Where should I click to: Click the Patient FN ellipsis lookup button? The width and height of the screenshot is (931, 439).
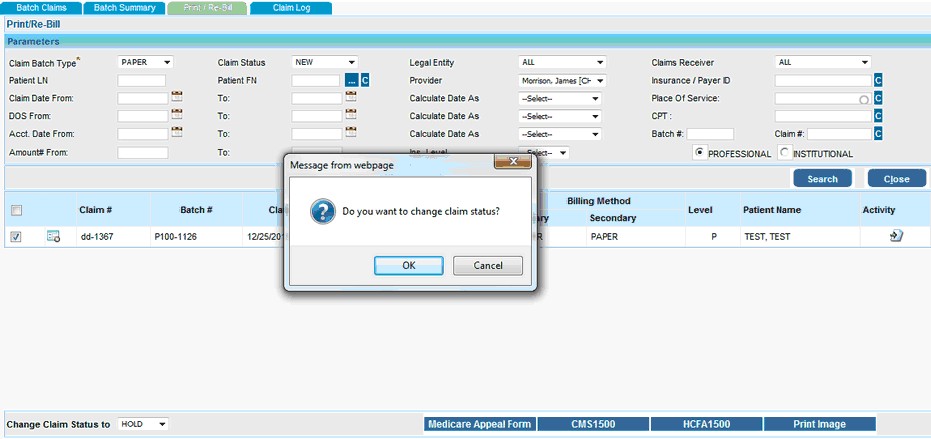coord(351,80)
